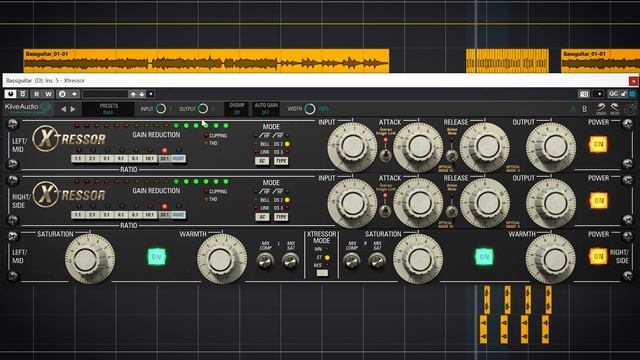Click TYPE button on Right/Side unit

pyautogui.click(x=281, y=217)
